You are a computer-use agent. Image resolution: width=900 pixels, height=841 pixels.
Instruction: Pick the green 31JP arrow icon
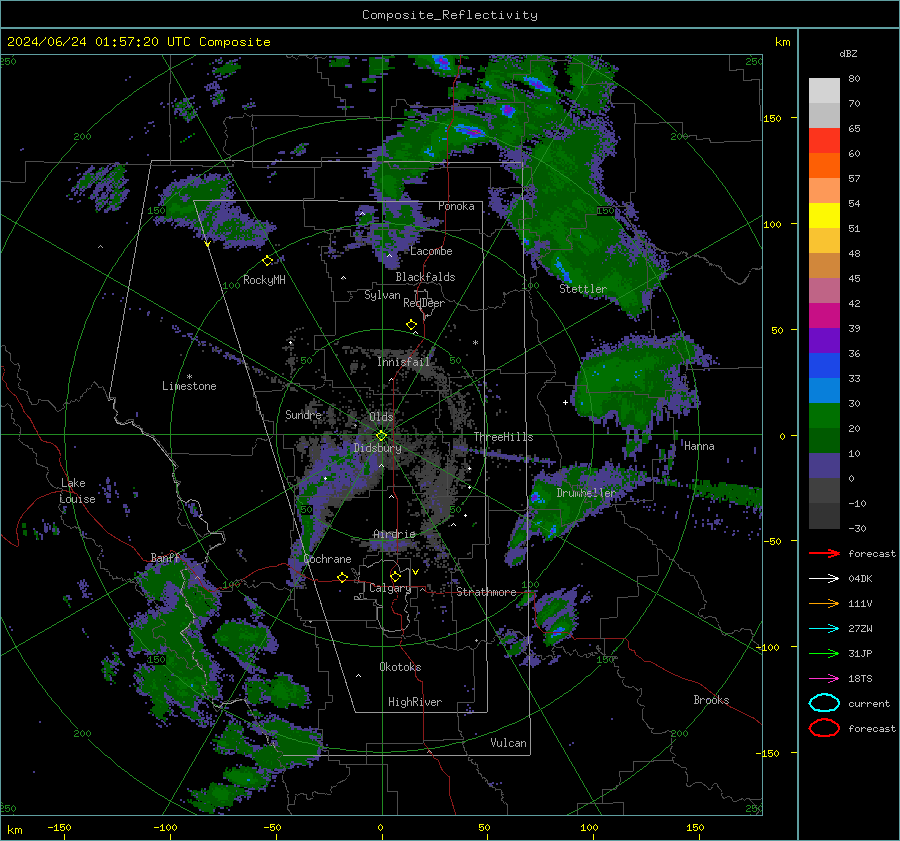pos(824,653)
